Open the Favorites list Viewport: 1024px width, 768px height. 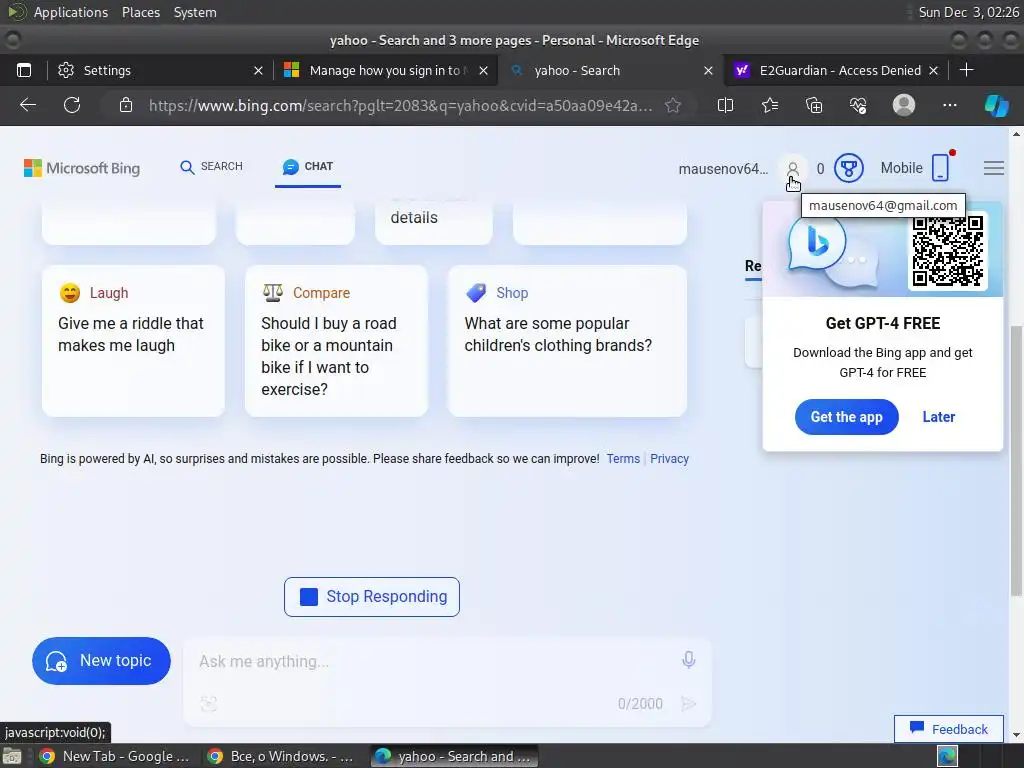click(x=770, y=105)
